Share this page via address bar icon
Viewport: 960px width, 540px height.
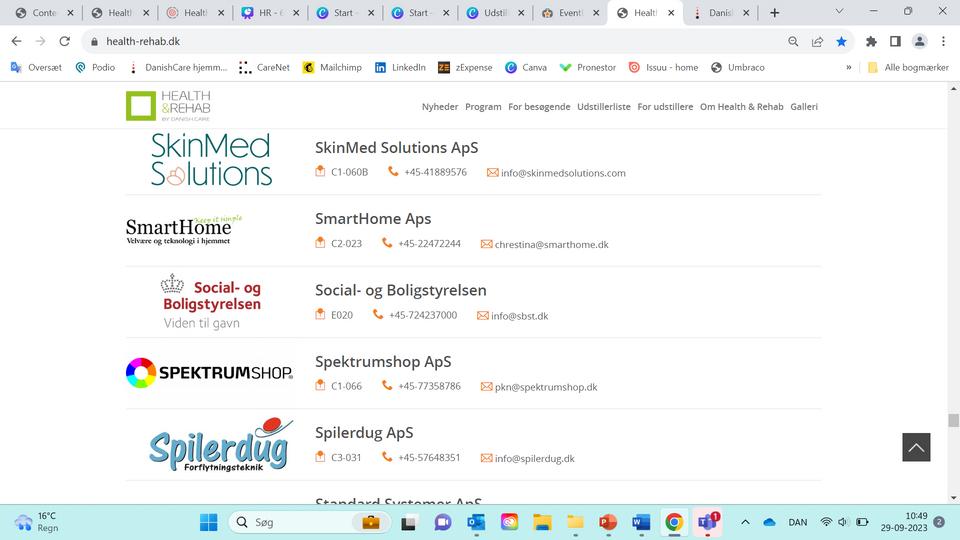(x=817, y=41)
